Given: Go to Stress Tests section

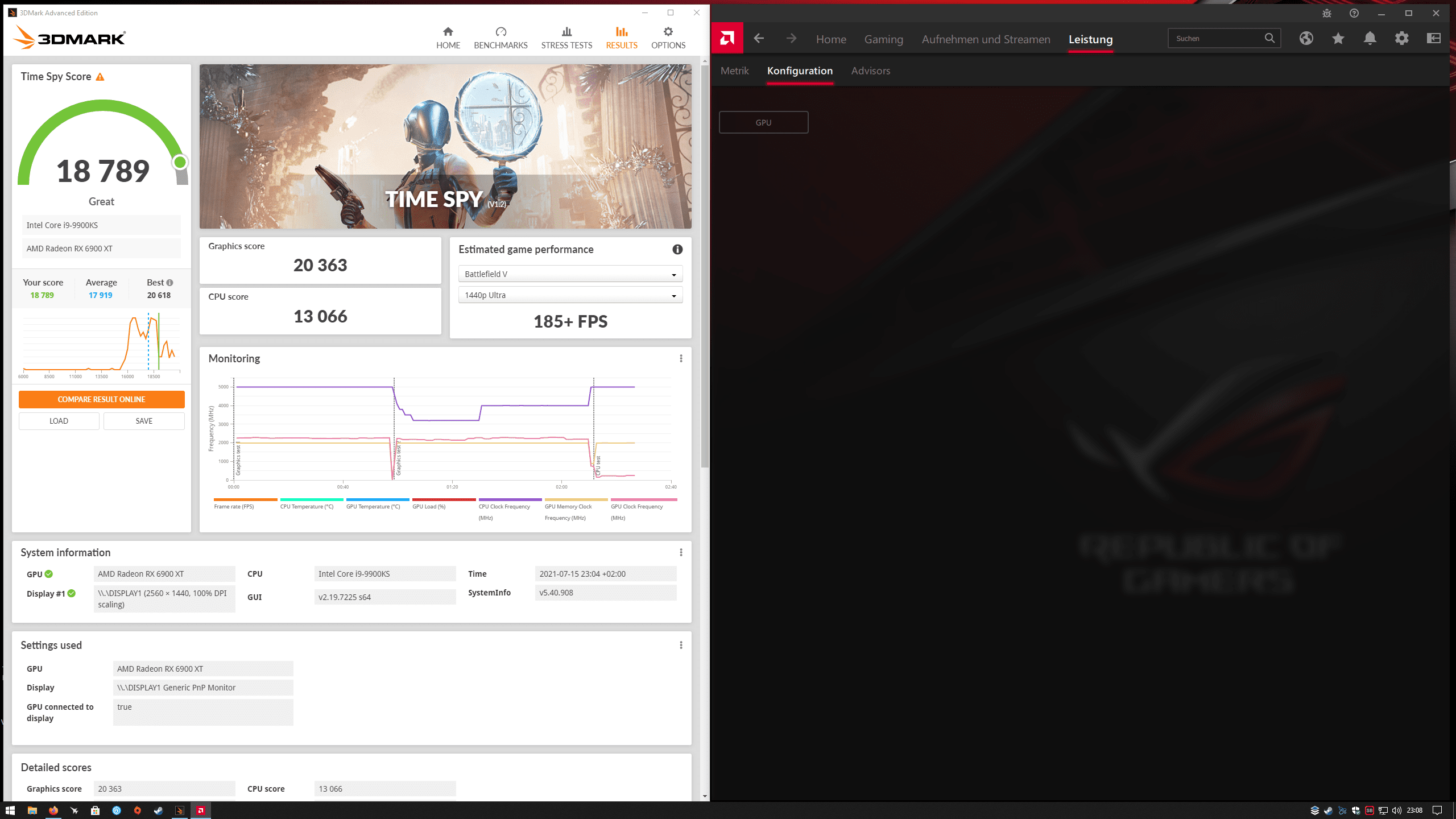Looking at the screenshot, I should click(566, 38).
